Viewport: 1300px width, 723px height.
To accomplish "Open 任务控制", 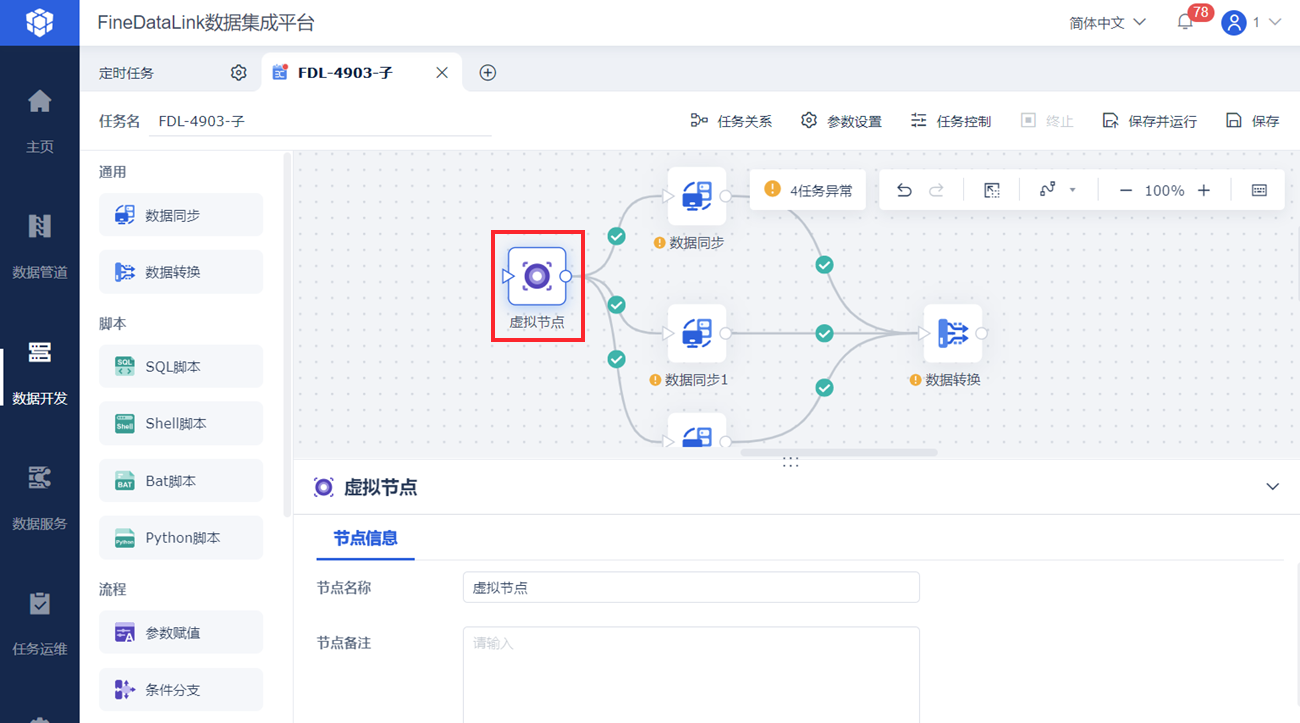I will (951, 121).
